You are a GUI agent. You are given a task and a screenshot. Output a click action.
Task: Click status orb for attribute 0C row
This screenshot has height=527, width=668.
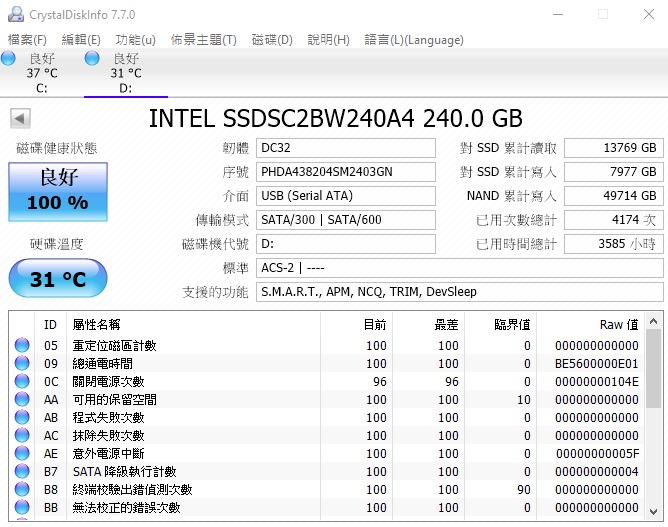[22, 381]
